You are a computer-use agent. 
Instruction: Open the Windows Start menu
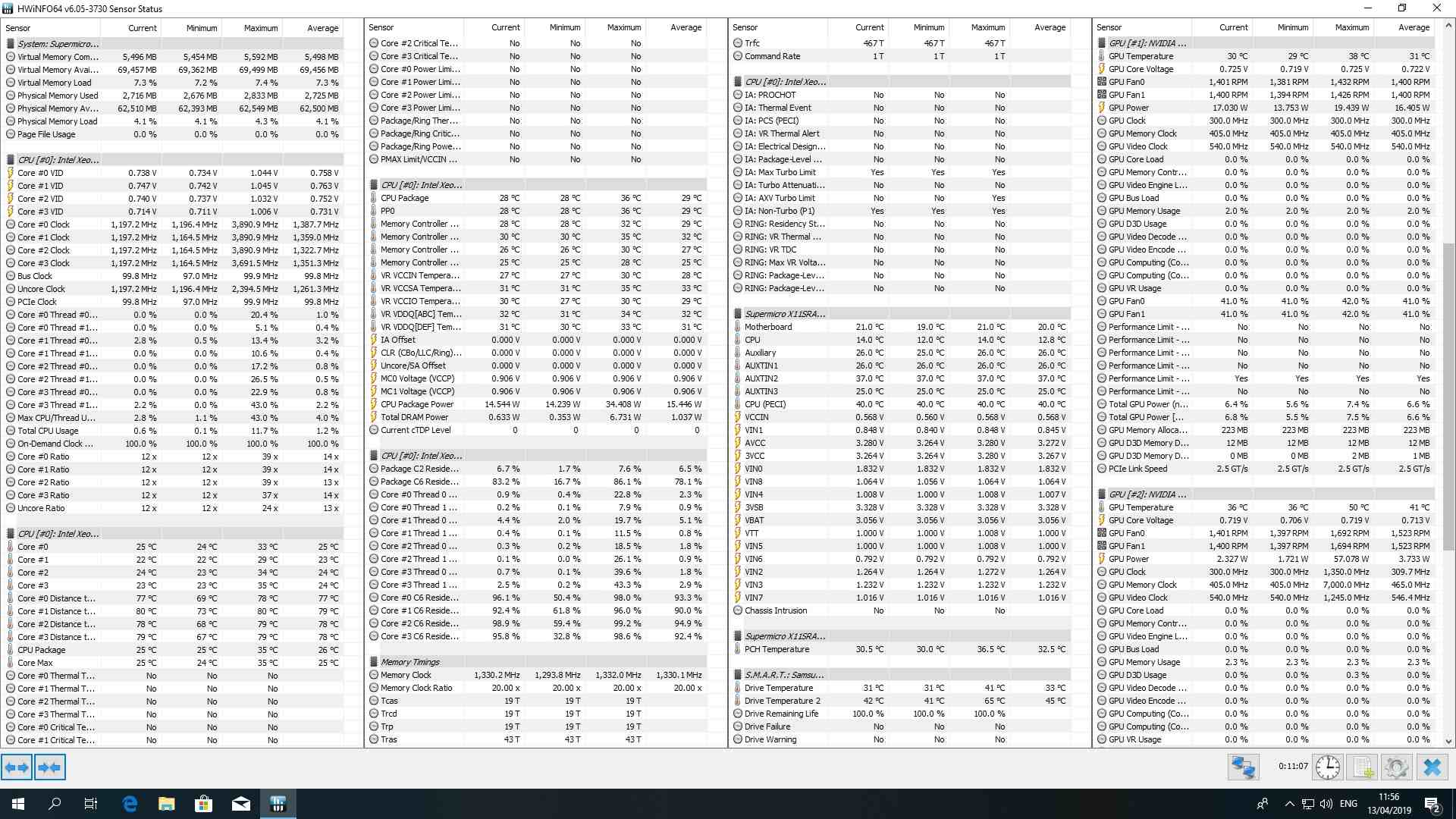[18, 804]
